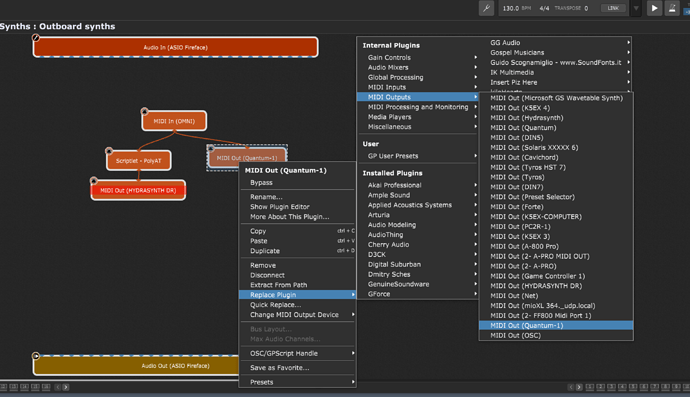Select MIDI Out (Hydrasynth)
This screenshot has width=690, height=397.
pos(556,118)
